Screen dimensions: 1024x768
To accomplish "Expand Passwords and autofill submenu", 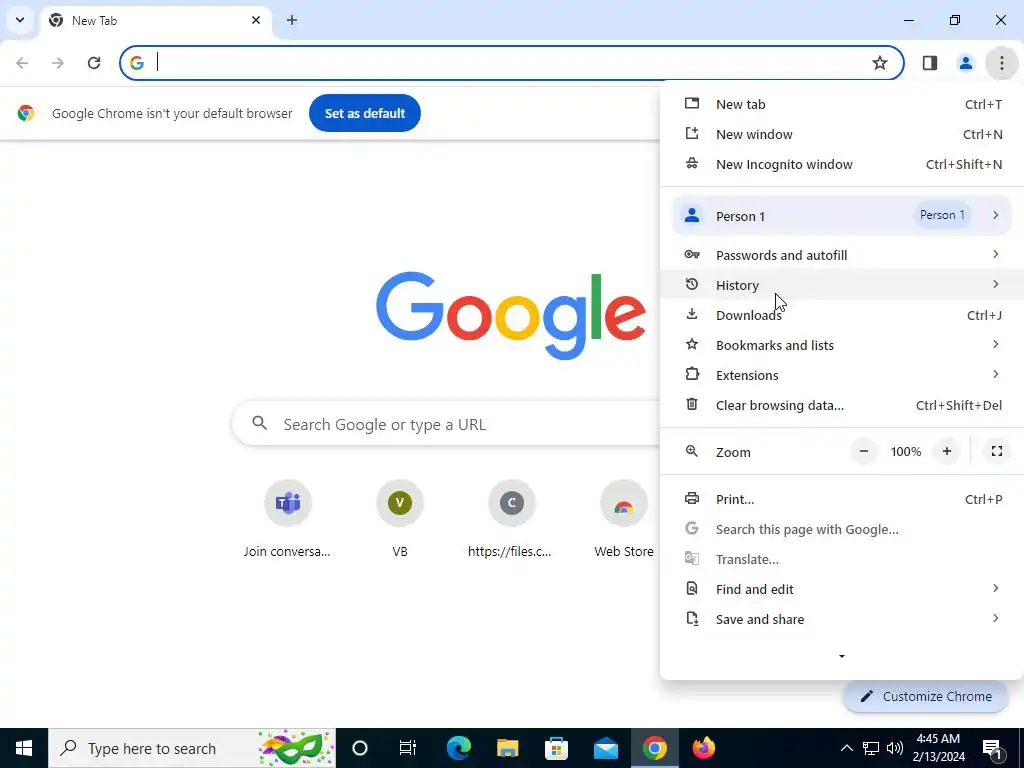I will pos(842,255).
